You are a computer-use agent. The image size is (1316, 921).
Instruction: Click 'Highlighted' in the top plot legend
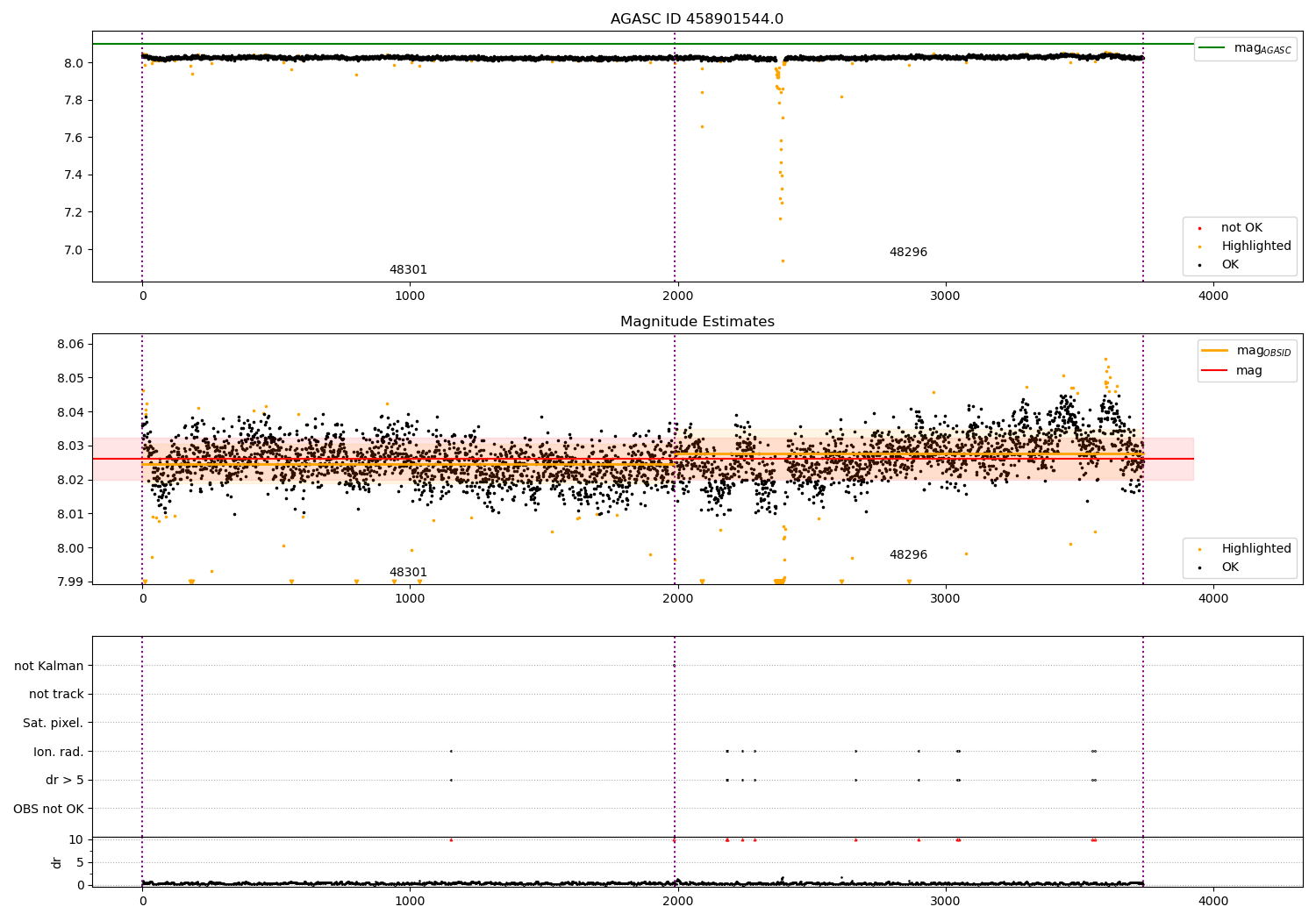point(1255,246)
